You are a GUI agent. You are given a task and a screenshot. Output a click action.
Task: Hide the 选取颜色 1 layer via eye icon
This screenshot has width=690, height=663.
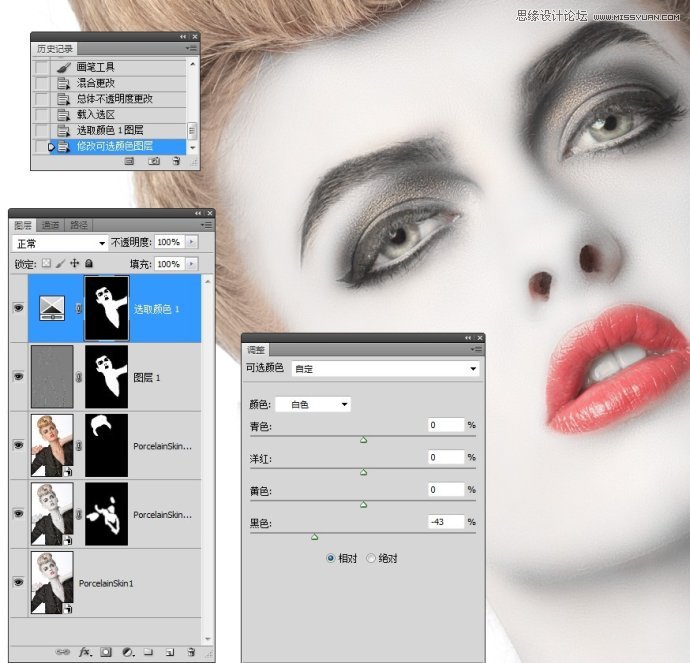18,309
